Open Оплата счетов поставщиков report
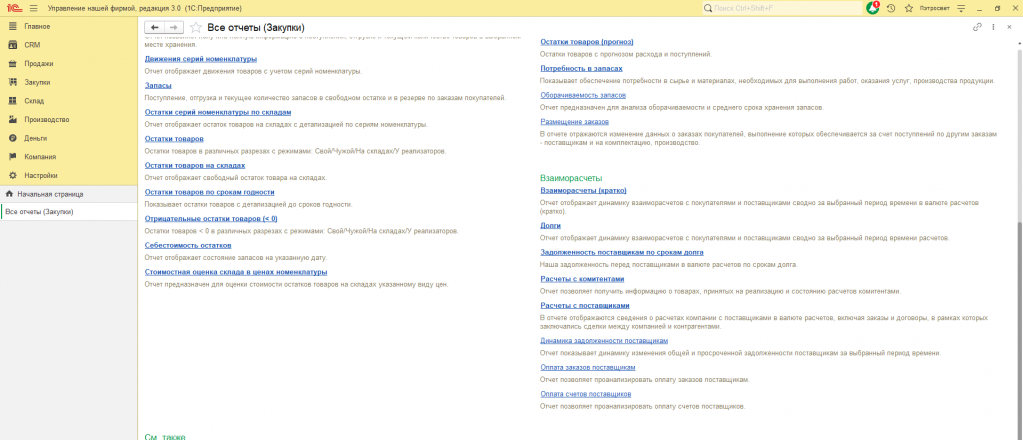 click(585, 394)
